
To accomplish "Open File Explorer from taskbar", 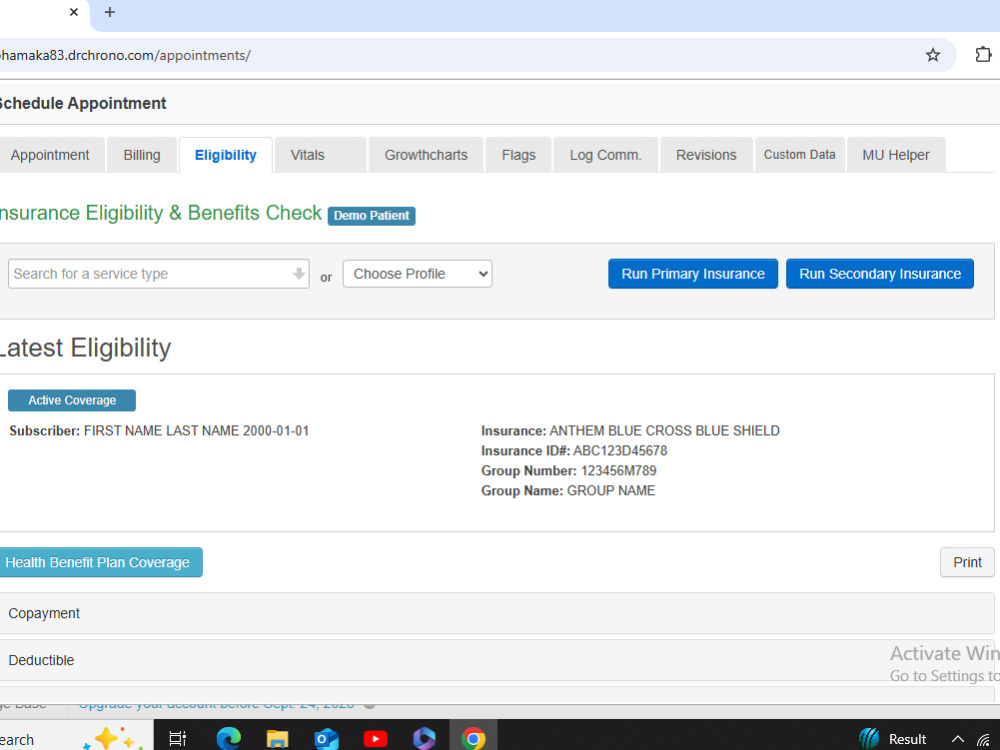I will tap(277, 739).
